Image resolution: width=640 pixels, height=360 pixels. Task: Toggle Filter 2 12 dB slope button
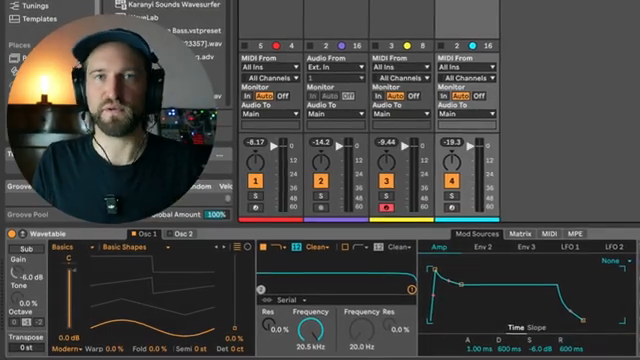point(378,247)
